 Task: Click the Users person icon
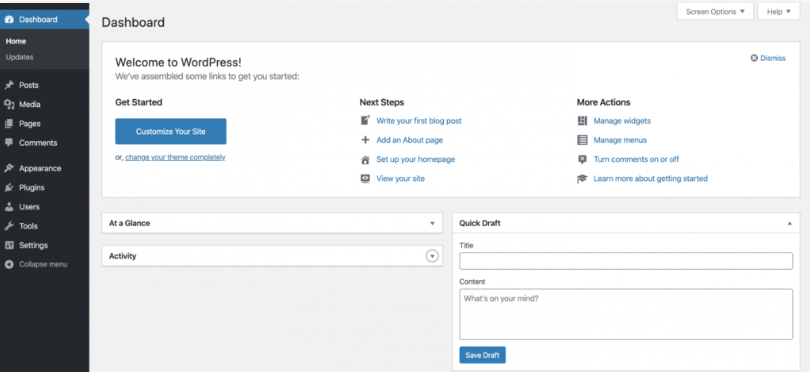click(x=9, y=207)
